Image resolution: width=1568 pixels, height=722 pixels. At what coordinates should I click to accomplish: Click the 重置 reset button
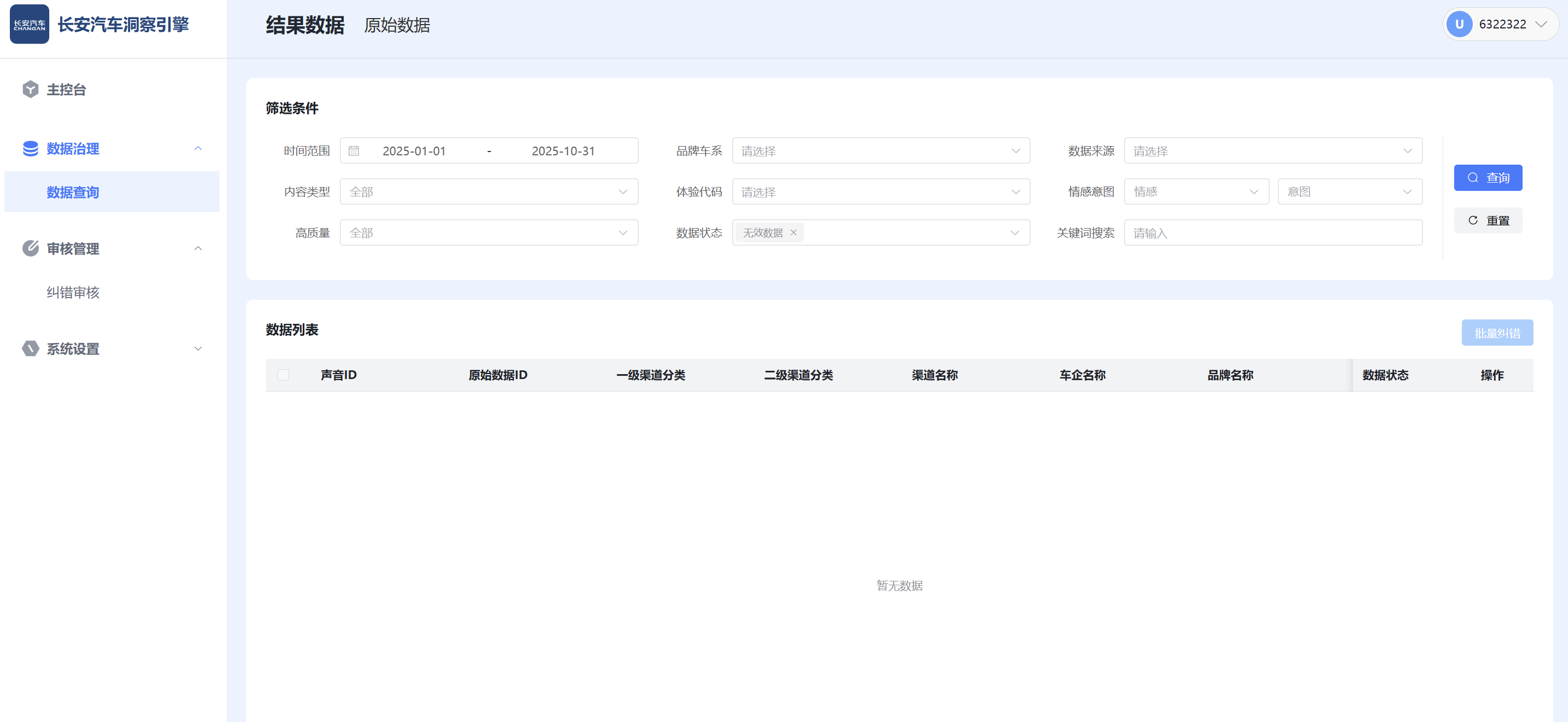tap(1488, 220)
